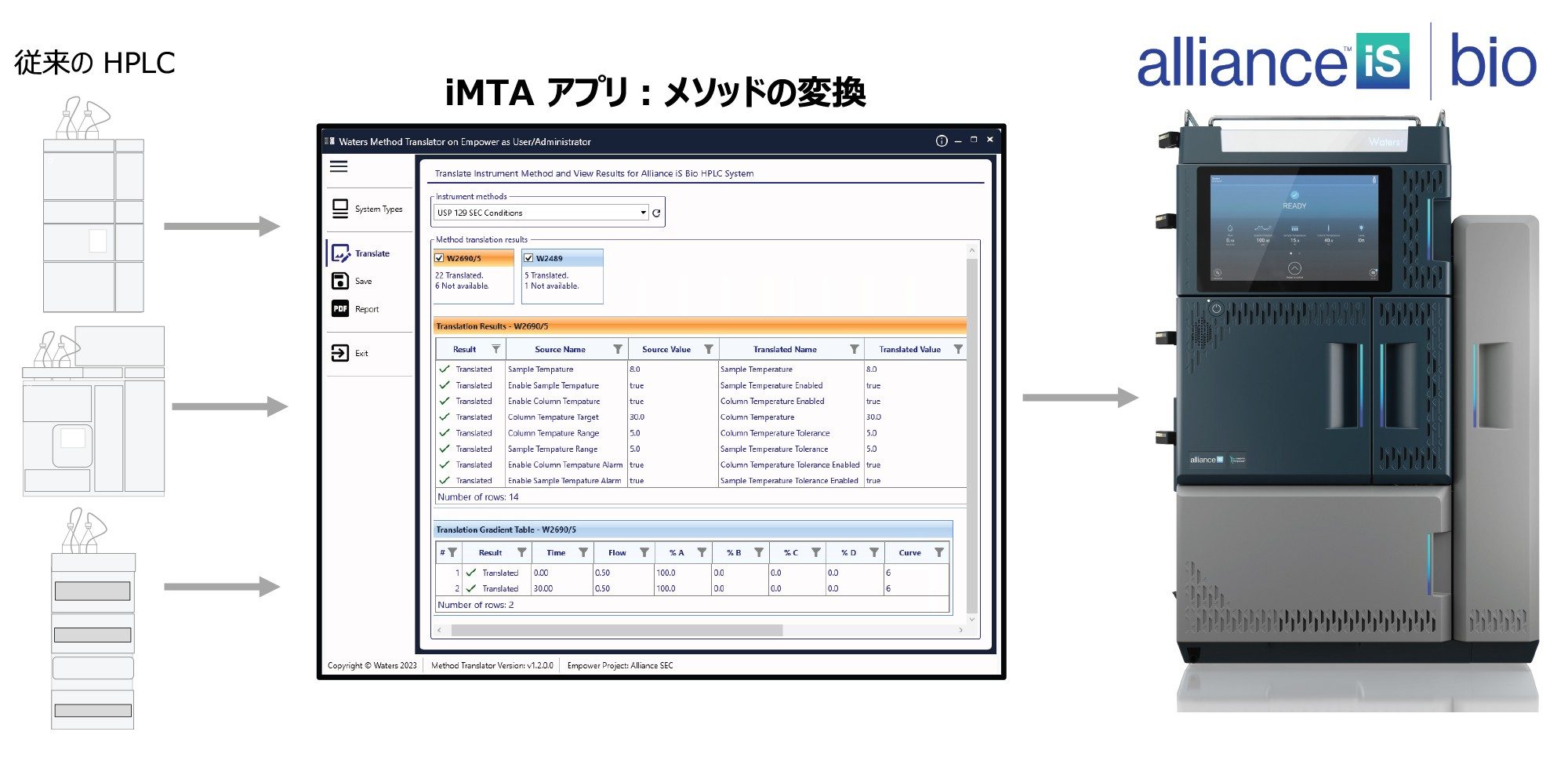Filter the % B column
1568x757 pixels.
(x=759, y=552)
